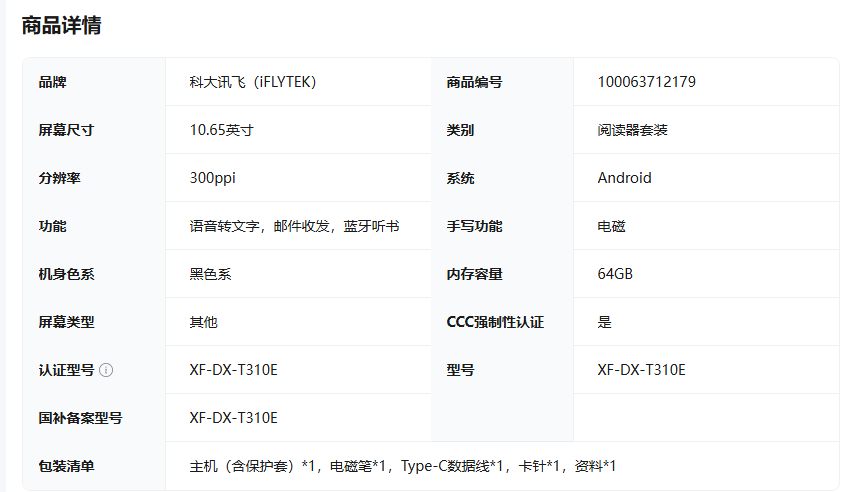Select product number 100063712179
This screenshot has height=492, width=853.
click(x=646, y=82)
